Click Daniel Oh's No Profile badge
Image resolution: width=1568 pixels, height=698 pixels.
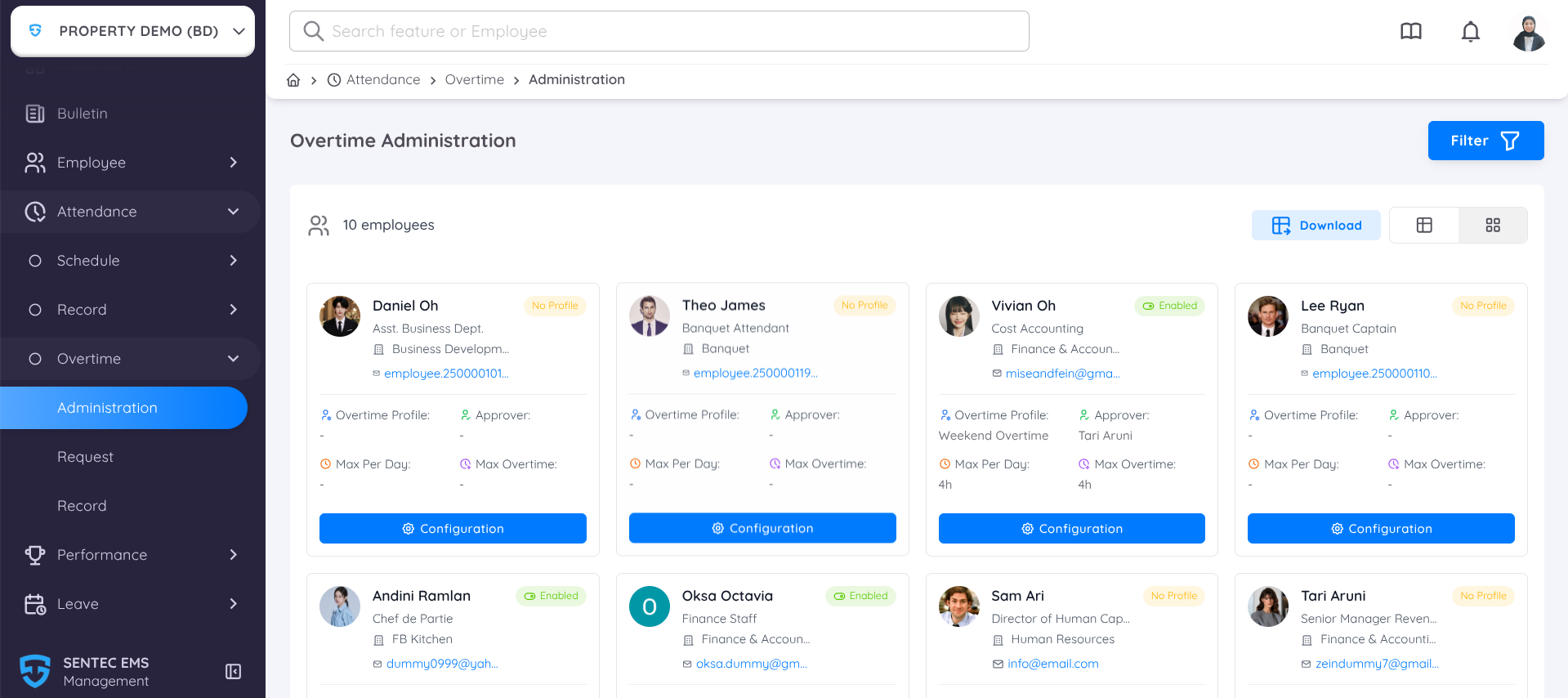click(x=555, y=306)
